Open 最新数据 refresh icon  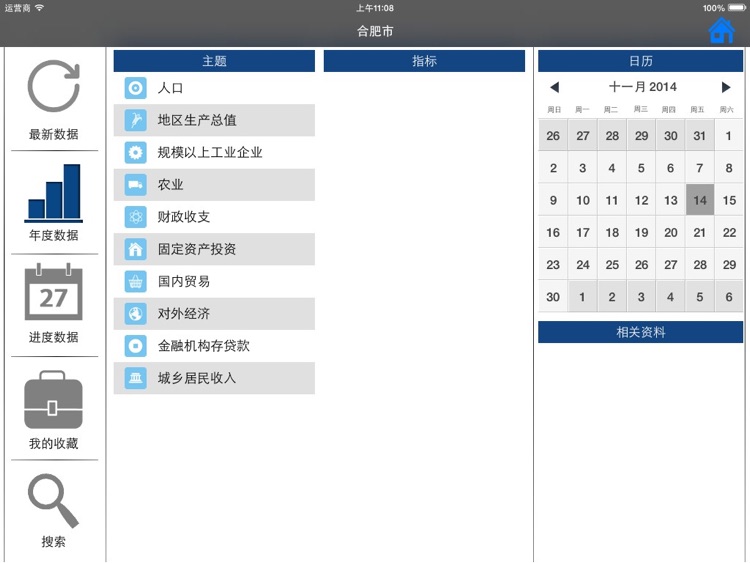click(54, 86)
